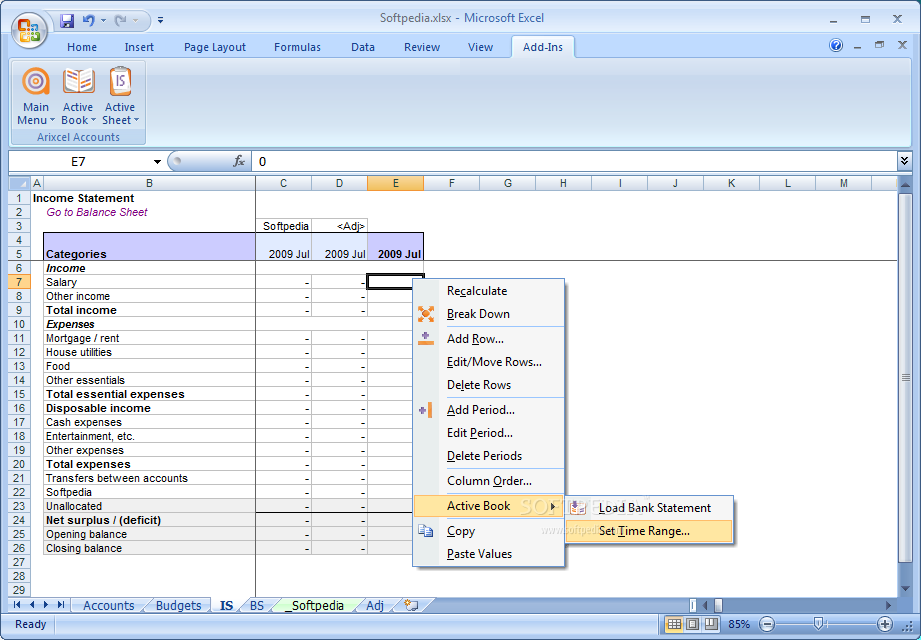Image resolution: width=921 pixels, height=640 pixels.
Task: Open the Page Layout tab
Action: [215, 47]
